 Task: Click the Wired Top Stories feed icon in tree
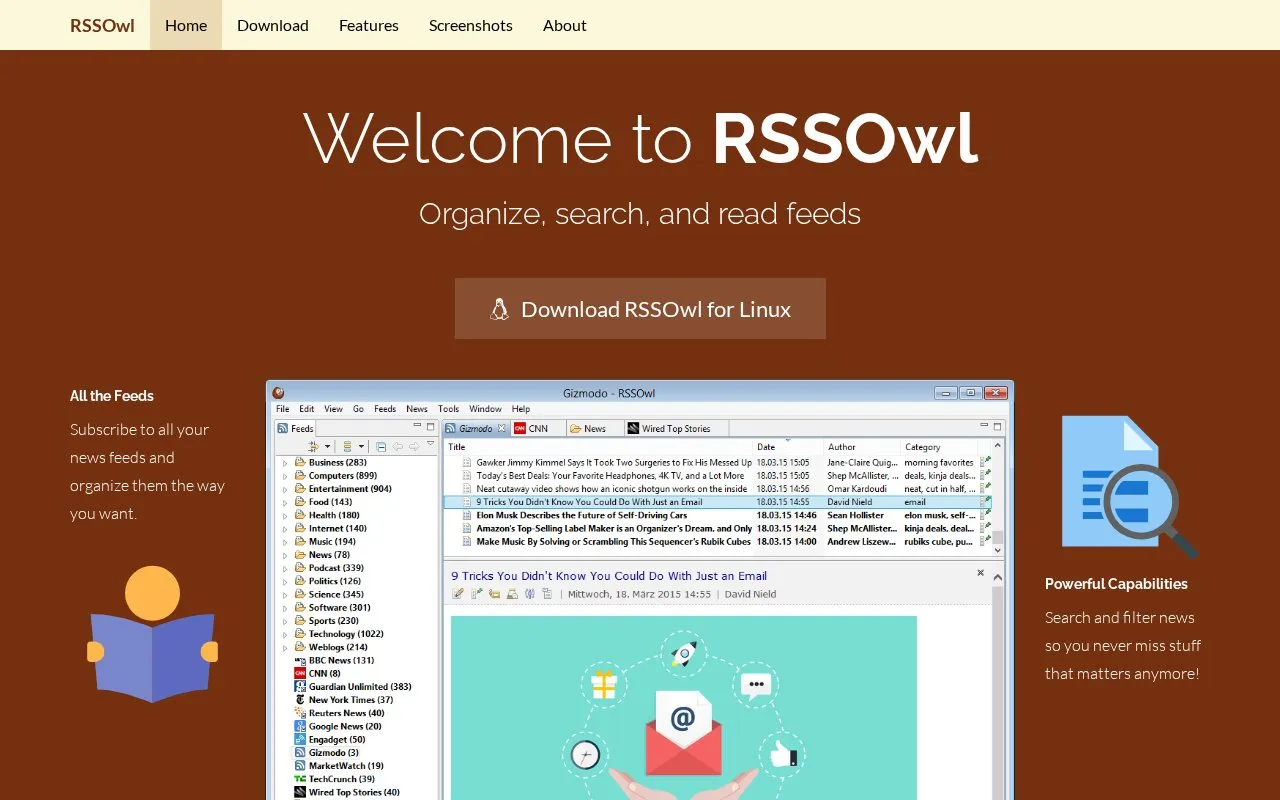pyautogui.click(x=300, y=792)
